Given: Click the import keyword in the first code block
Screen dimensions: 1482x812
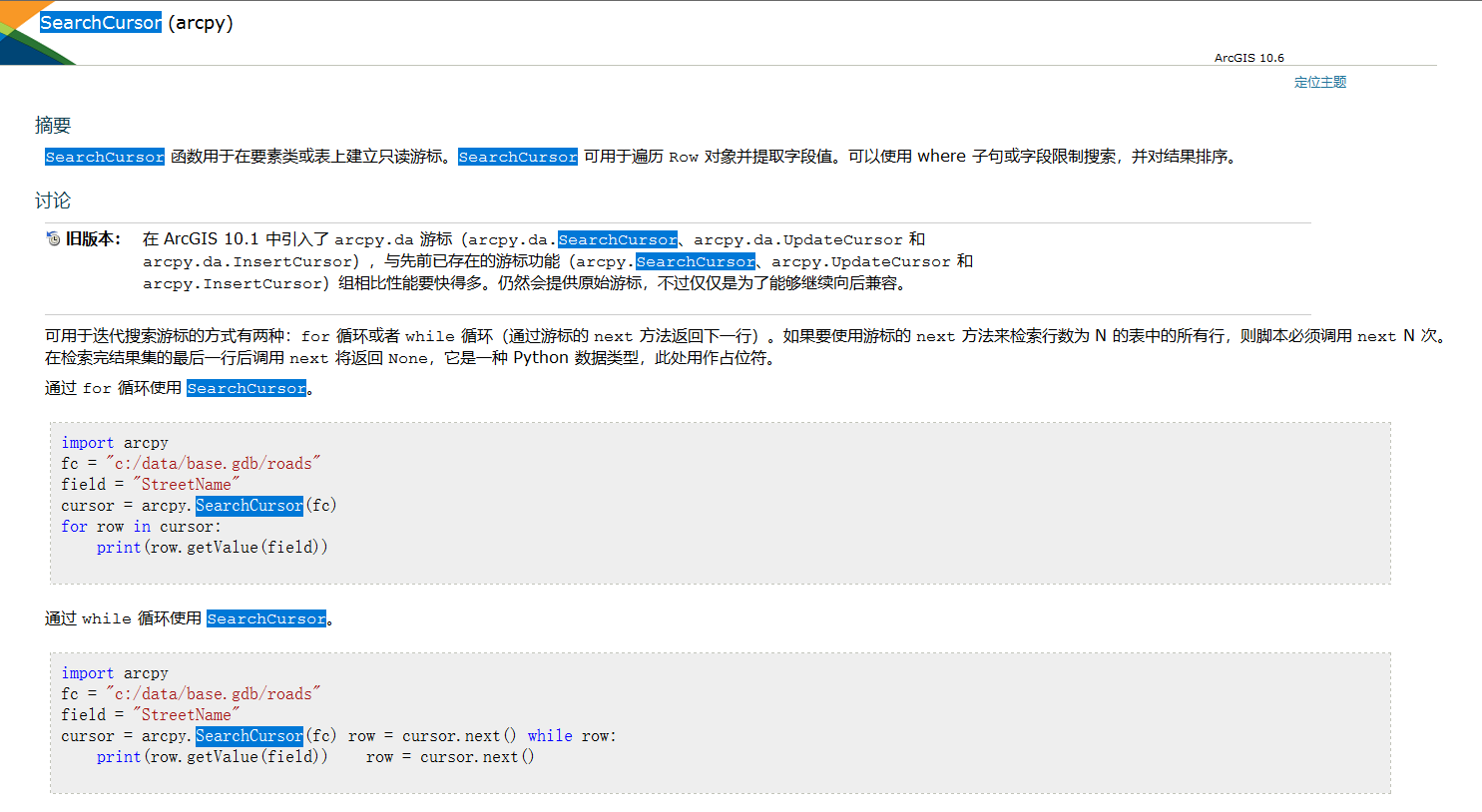Looking at the screenshot, I should pyautogui.click(x=88, y=442).
